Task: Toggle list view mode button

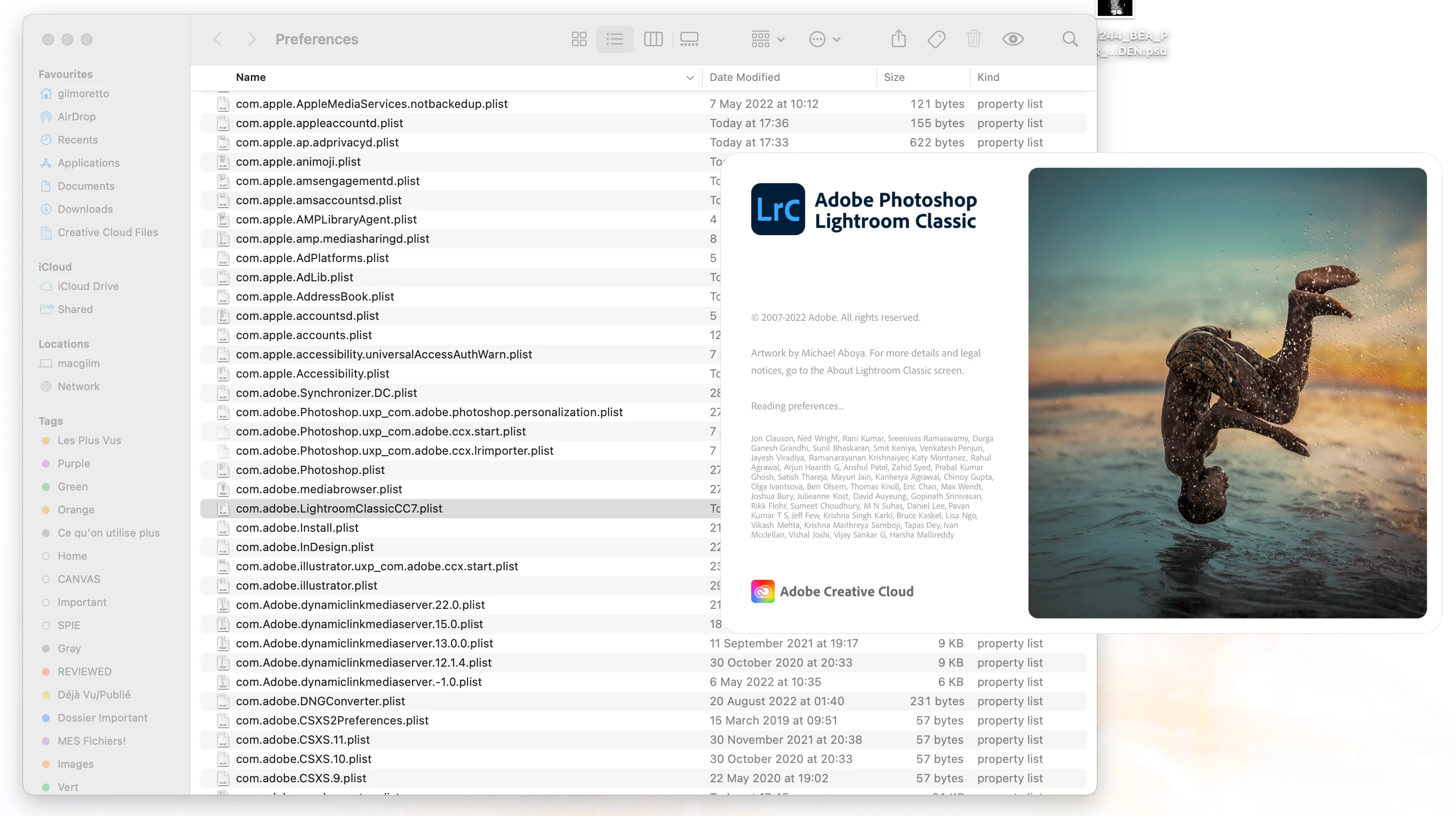Action: click(x=614, y=39)
